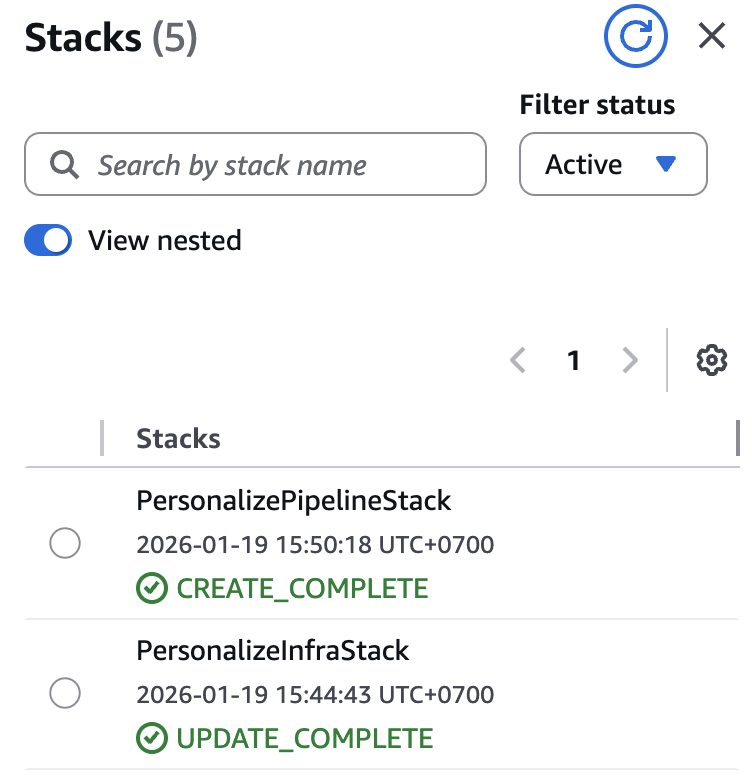The width and height of the screenshot is (752, 780).
Task: Select page number 1
Action: pyautogui.click(x=574, y=360)
